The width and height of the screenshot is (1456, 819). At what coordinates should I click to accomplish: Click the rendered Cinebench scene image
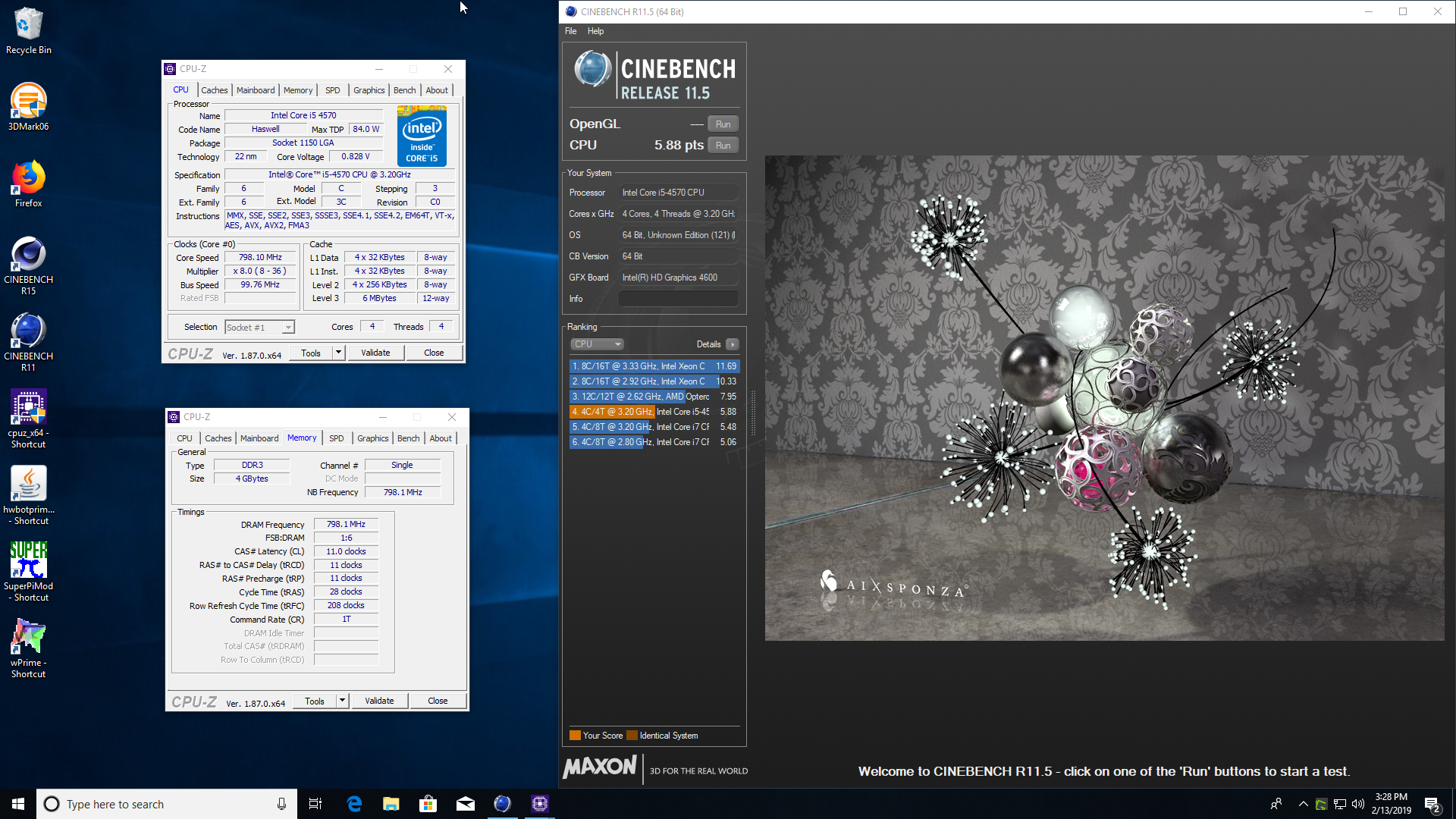1104,398
